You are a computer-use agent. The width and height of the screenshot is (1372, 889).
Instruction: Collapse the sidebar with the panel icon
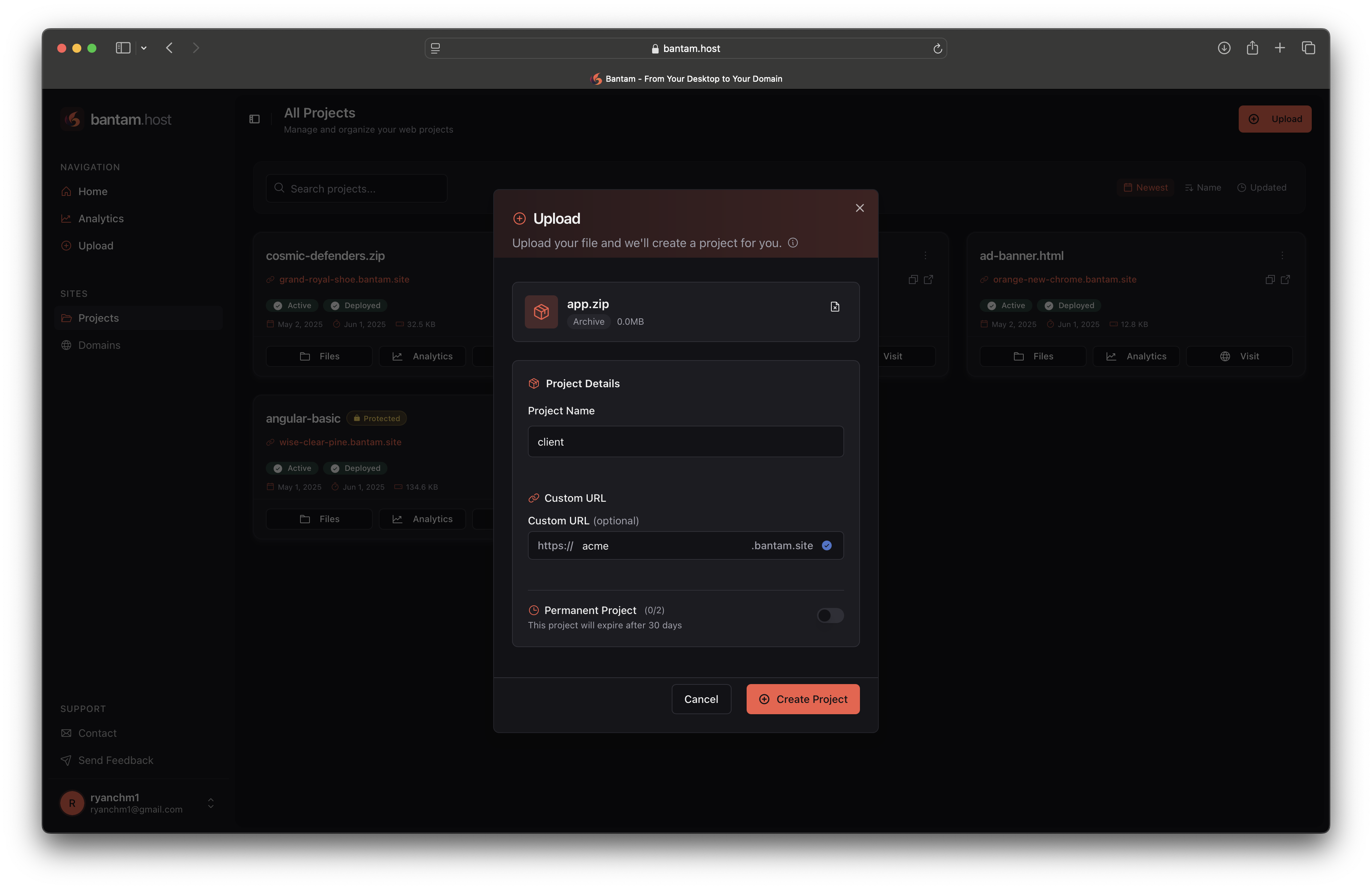pyautogui.click(x=254, y=119)
